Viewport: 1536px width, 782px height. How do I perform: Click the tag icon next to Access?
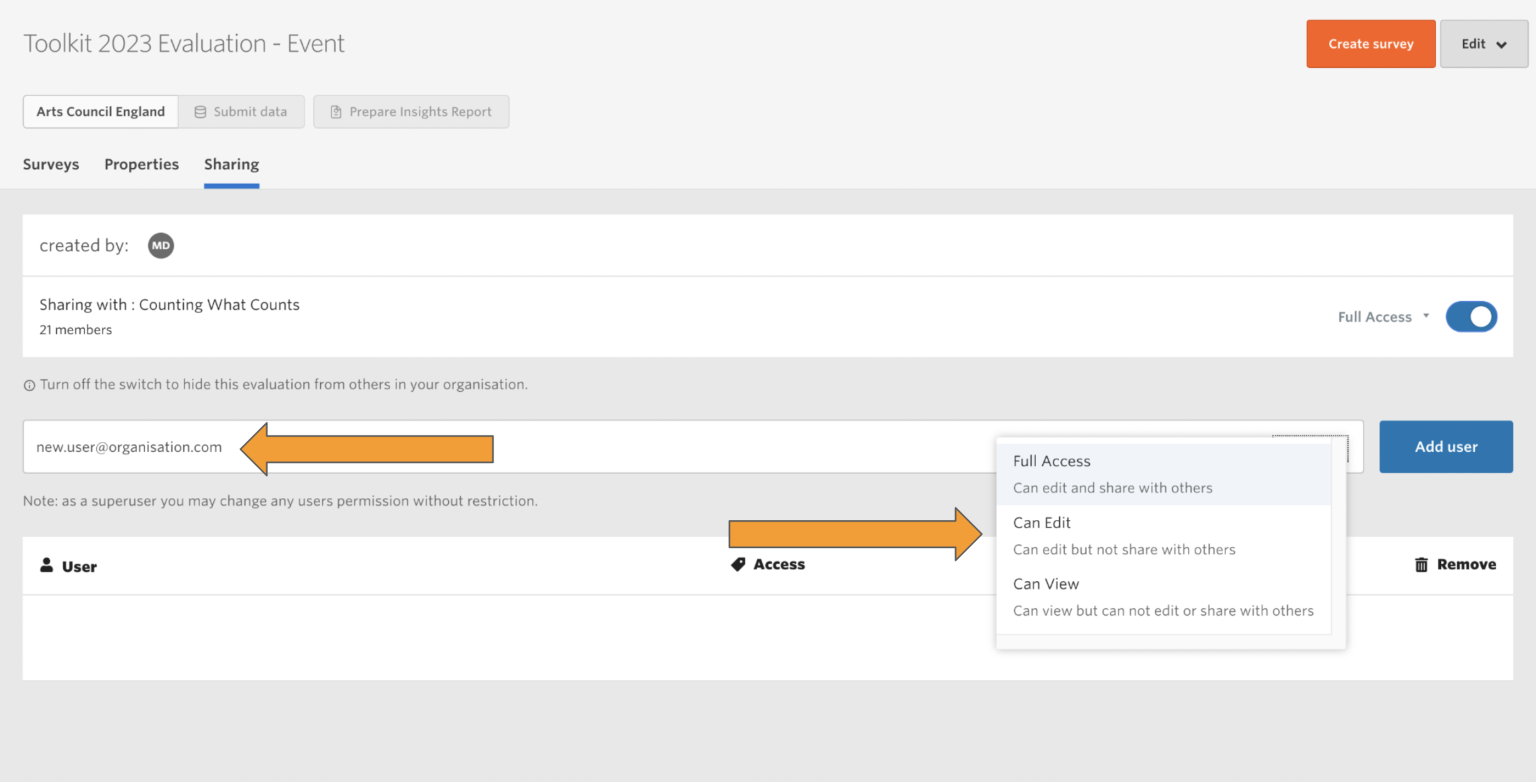pos(736,564)
